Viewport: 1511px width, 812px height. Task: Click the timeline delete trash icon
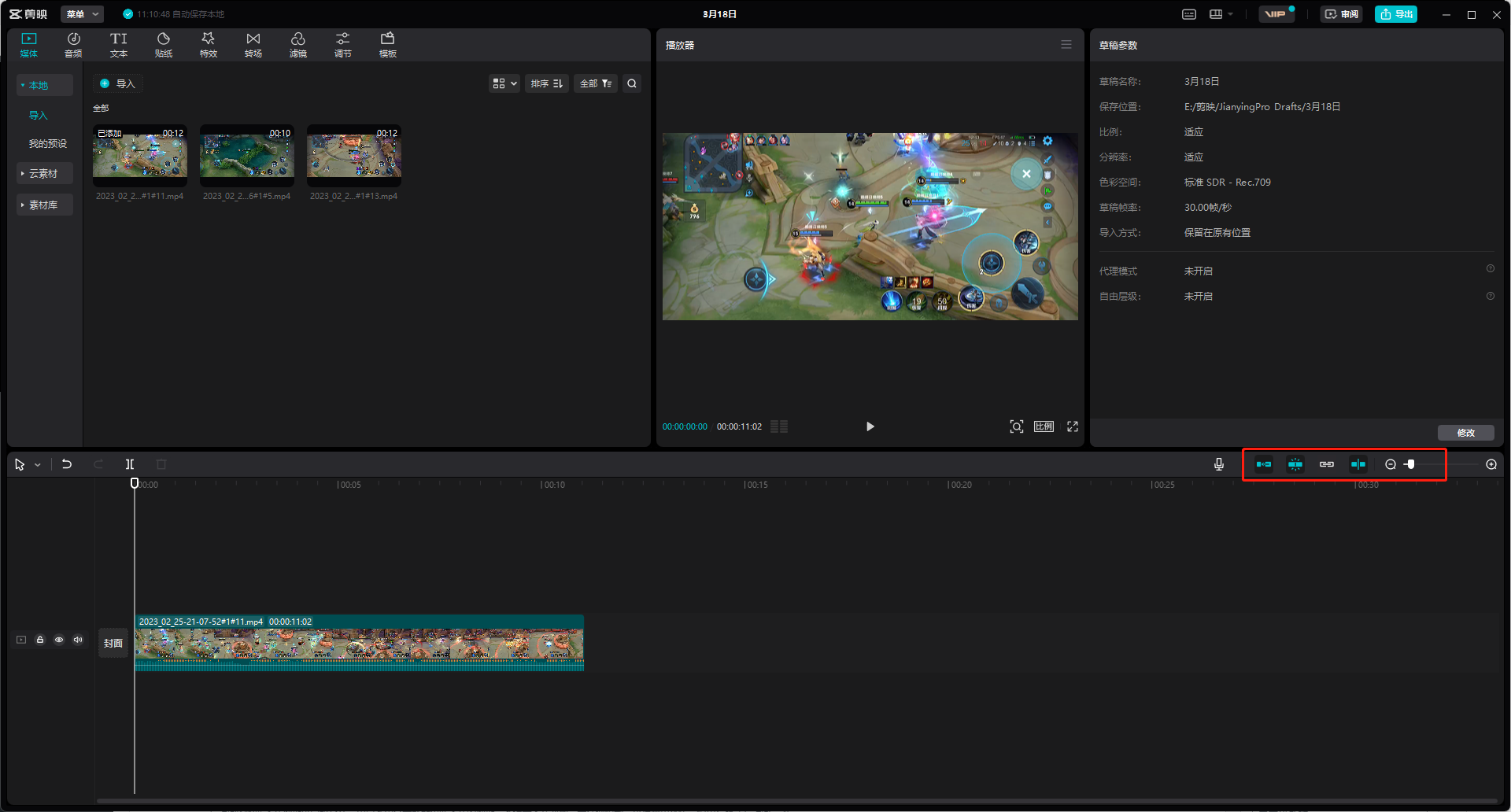coord(161,464)
